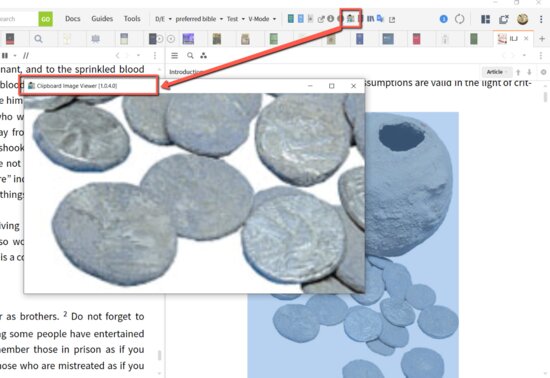This screenshot has height=378, width=550.
Task: Open the user profile avatar
Action: (x=522, y=19)
